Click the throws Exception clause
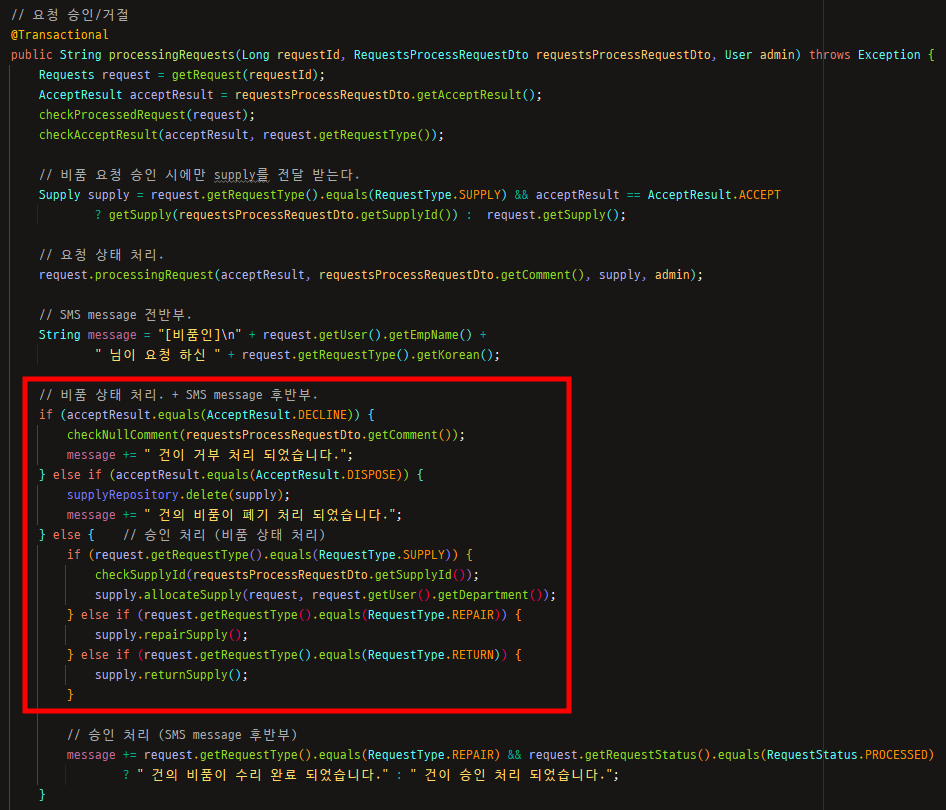946x810 pixels. [x=865, y=55]
